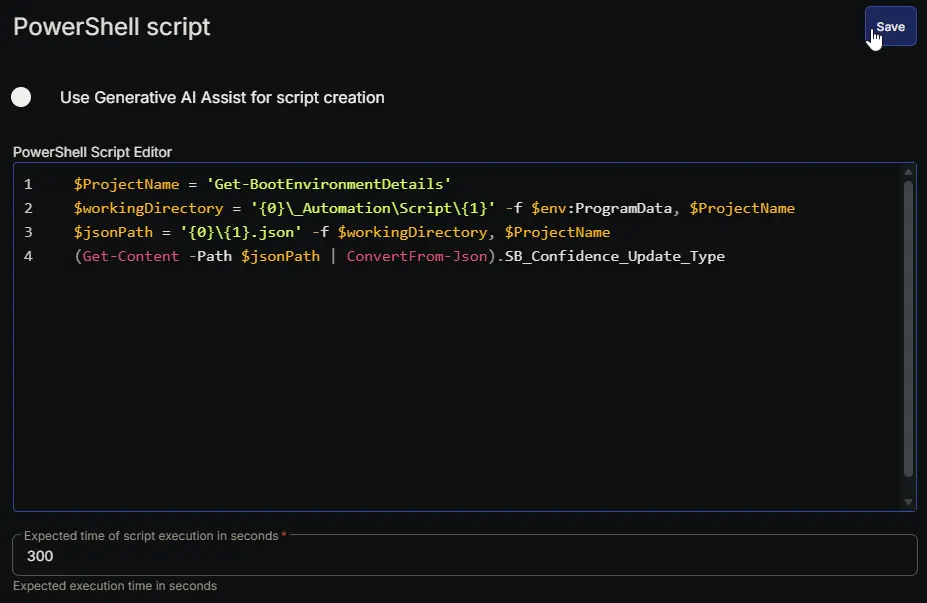Click line number 2 in the editor gutter

tap(28, 208)
